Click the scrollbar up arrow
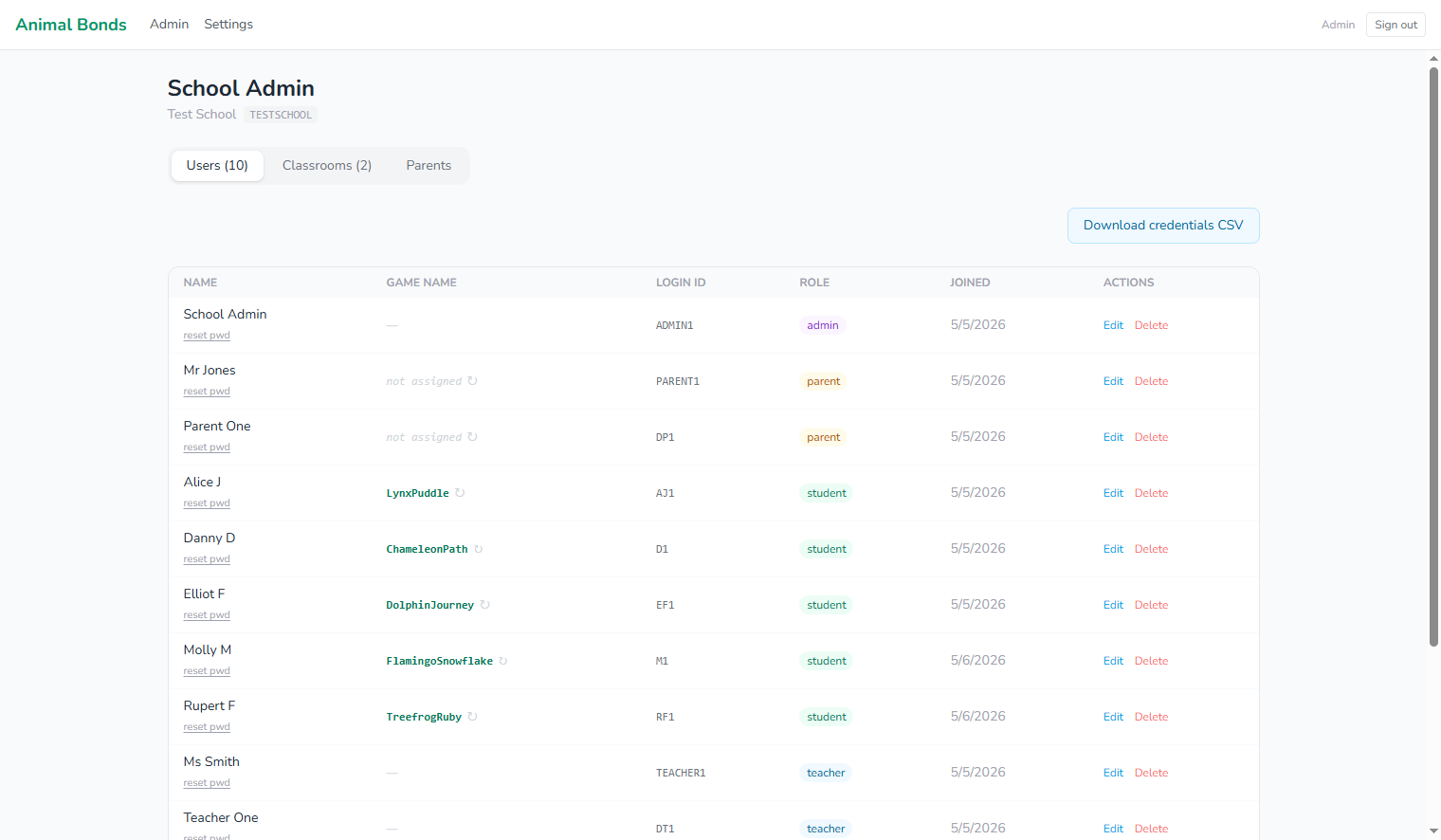The height and width of the screenshot is (840, 1441). pyautogui.click(x=1433, y=58)
